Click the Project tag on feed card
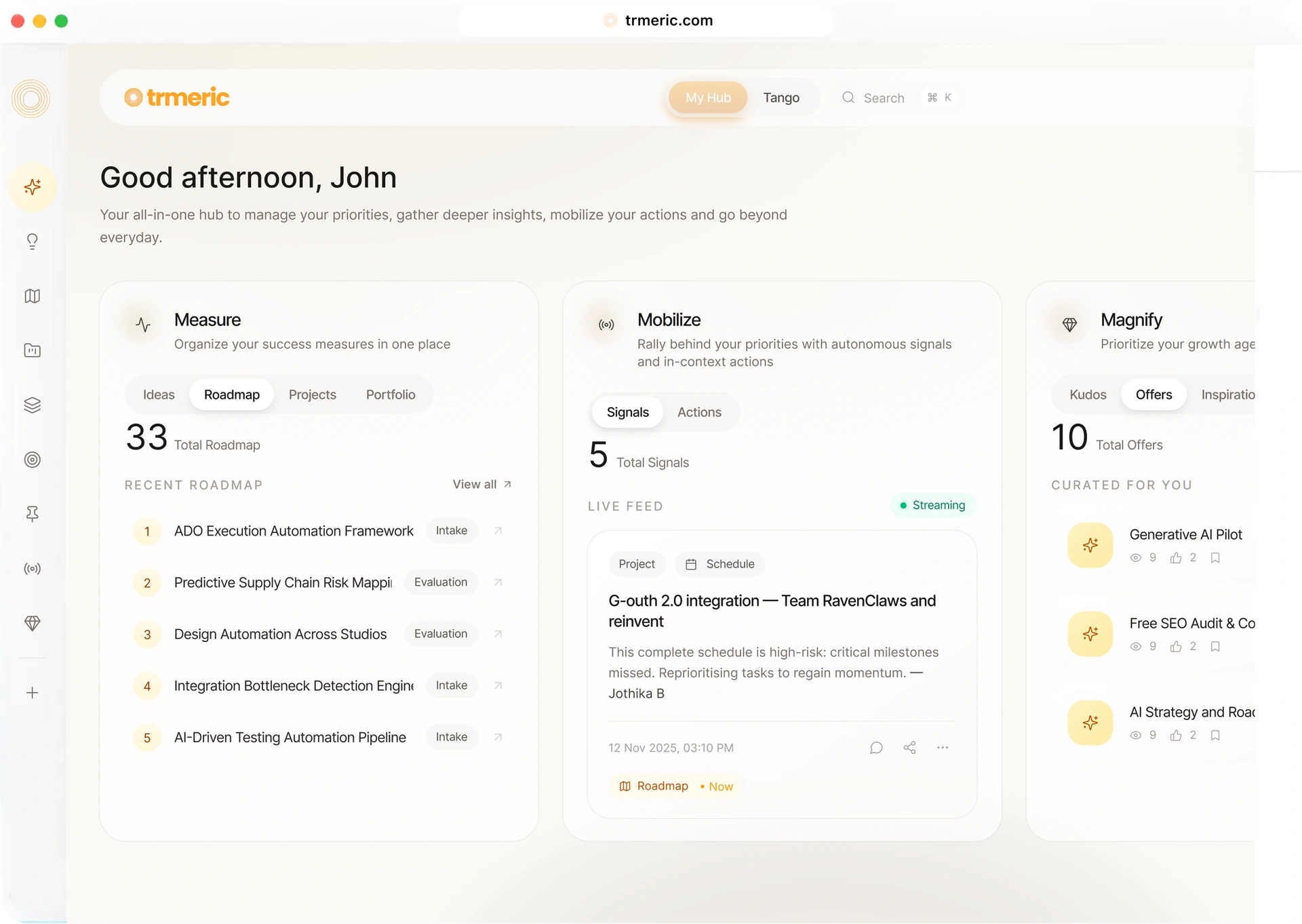Image resolution: width=1302 pixels, height=924 pixels. coord(637,564)
